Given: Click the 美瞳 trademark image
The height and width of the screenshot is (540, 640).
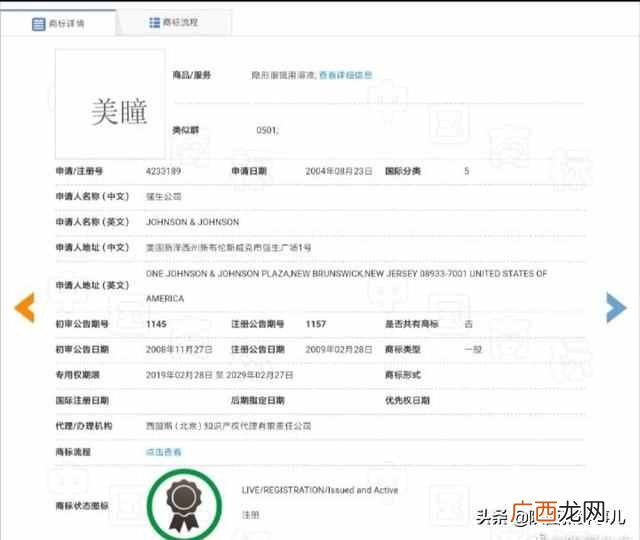Looking at the screenshot, I should click(110, 104).
